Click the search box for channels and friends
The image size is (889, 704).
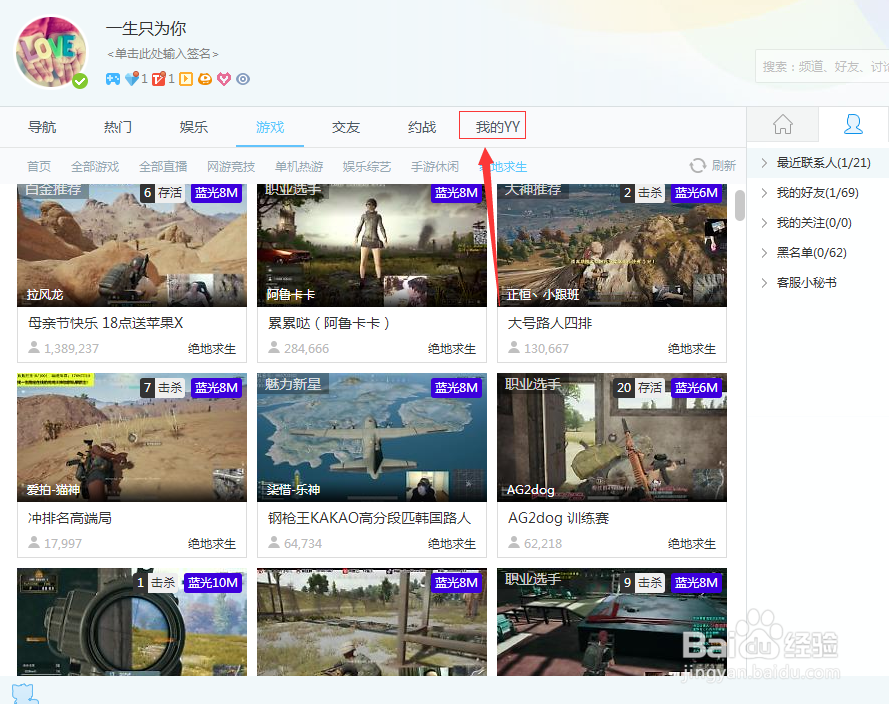pos(822,66)
